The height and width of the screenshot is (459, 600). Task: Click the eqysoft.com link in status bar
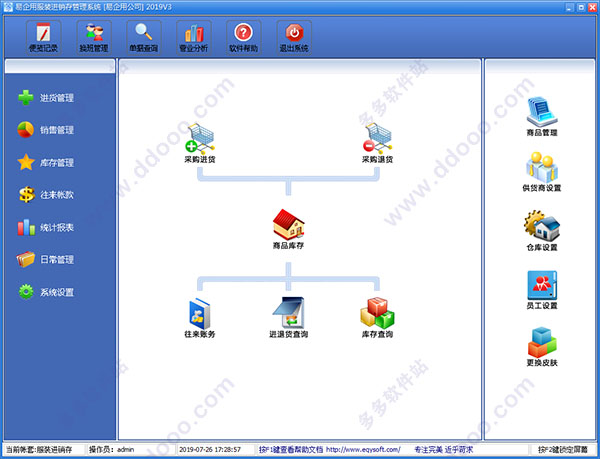363,449
